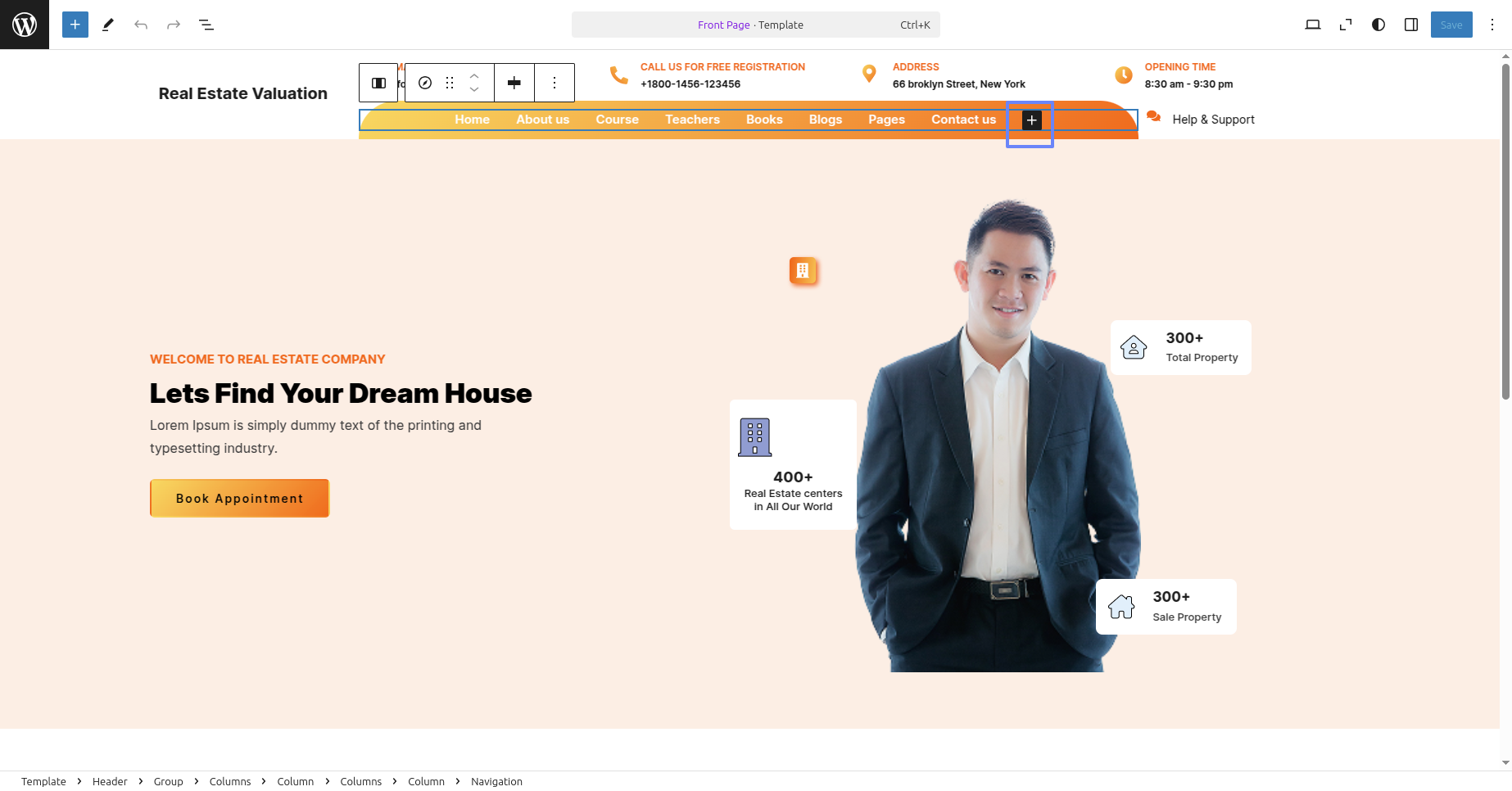
Task: Click the orange phone icon
Action: coord(619,75)
